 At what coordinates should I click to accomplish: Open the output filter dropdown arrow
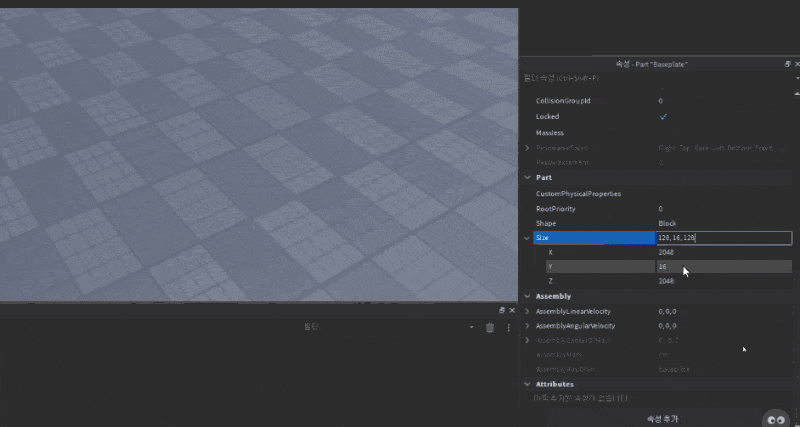(471, 327)
